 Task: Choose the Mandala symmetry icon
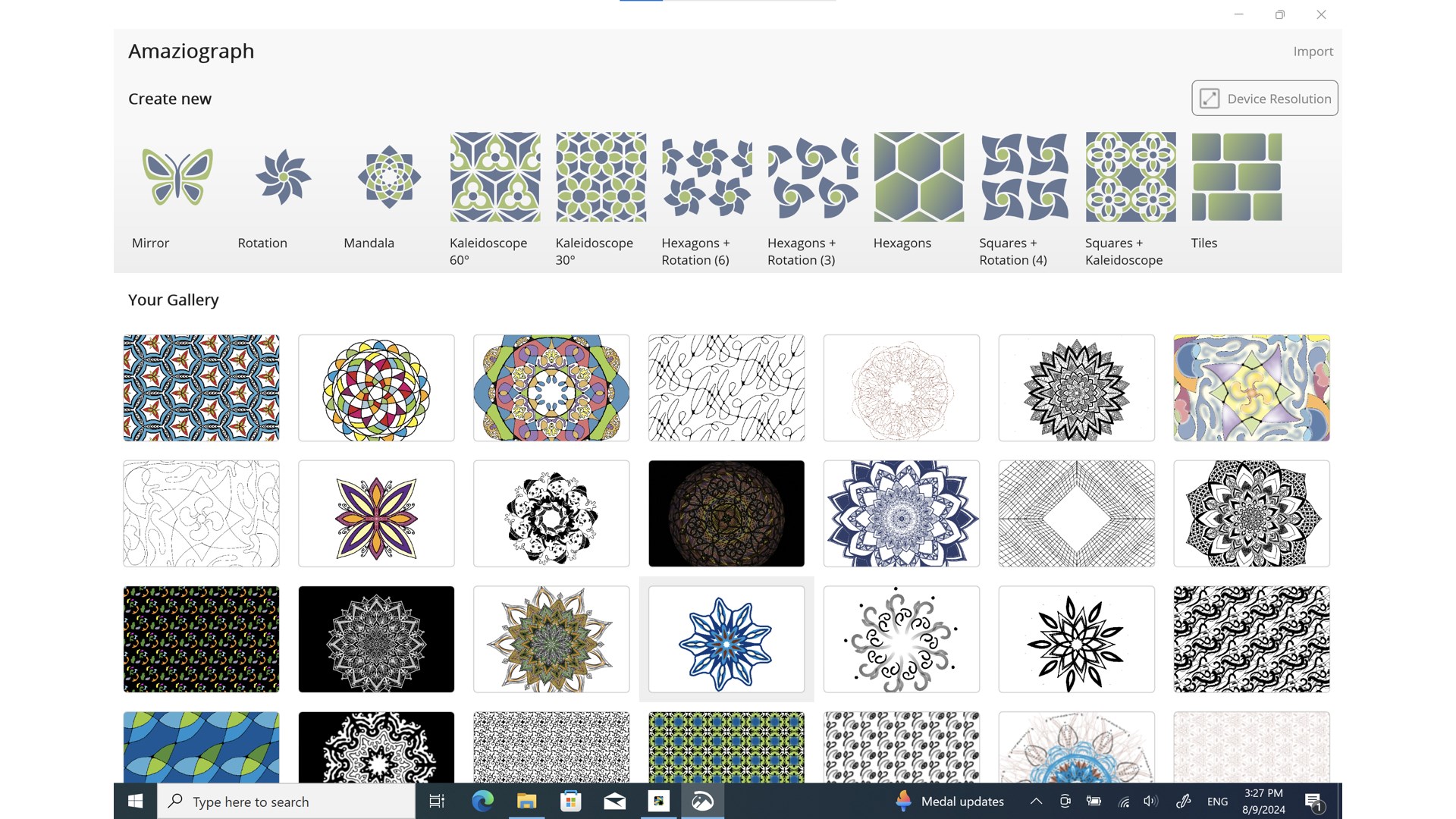389,177
